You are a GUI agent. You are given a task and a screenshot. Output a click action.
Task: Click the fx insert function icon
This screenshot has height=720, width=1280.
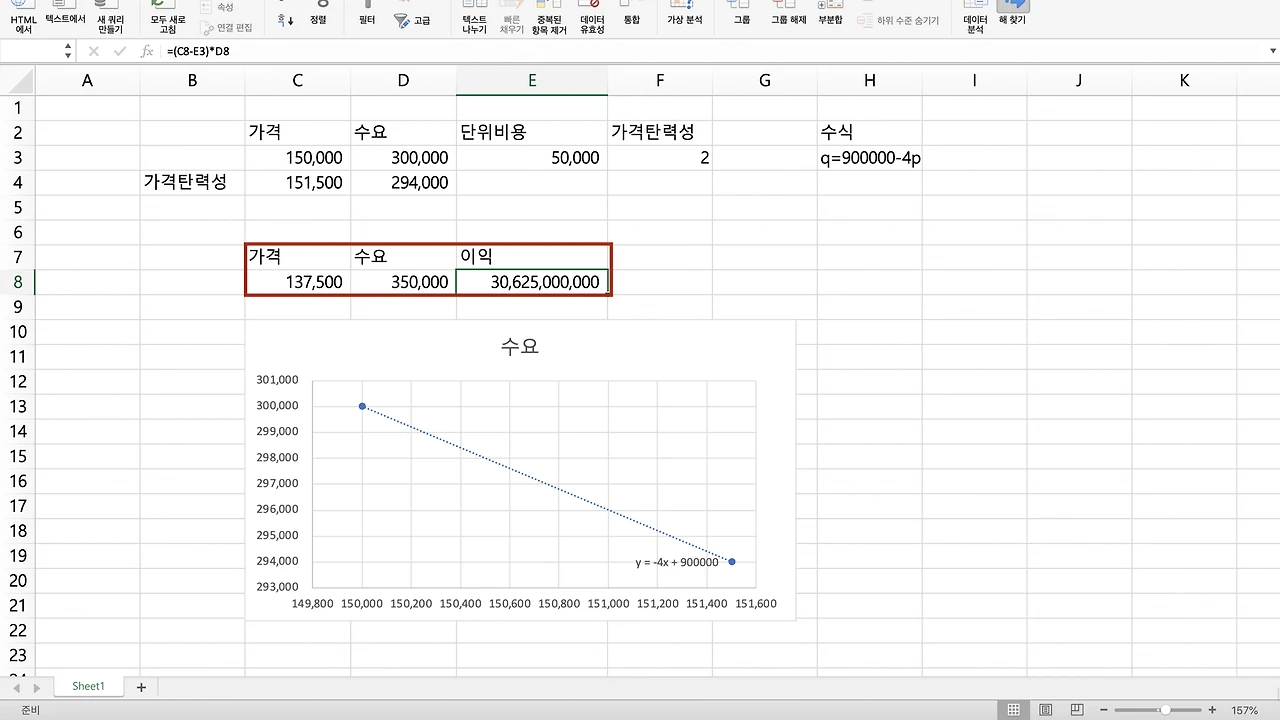pos(147,51)
